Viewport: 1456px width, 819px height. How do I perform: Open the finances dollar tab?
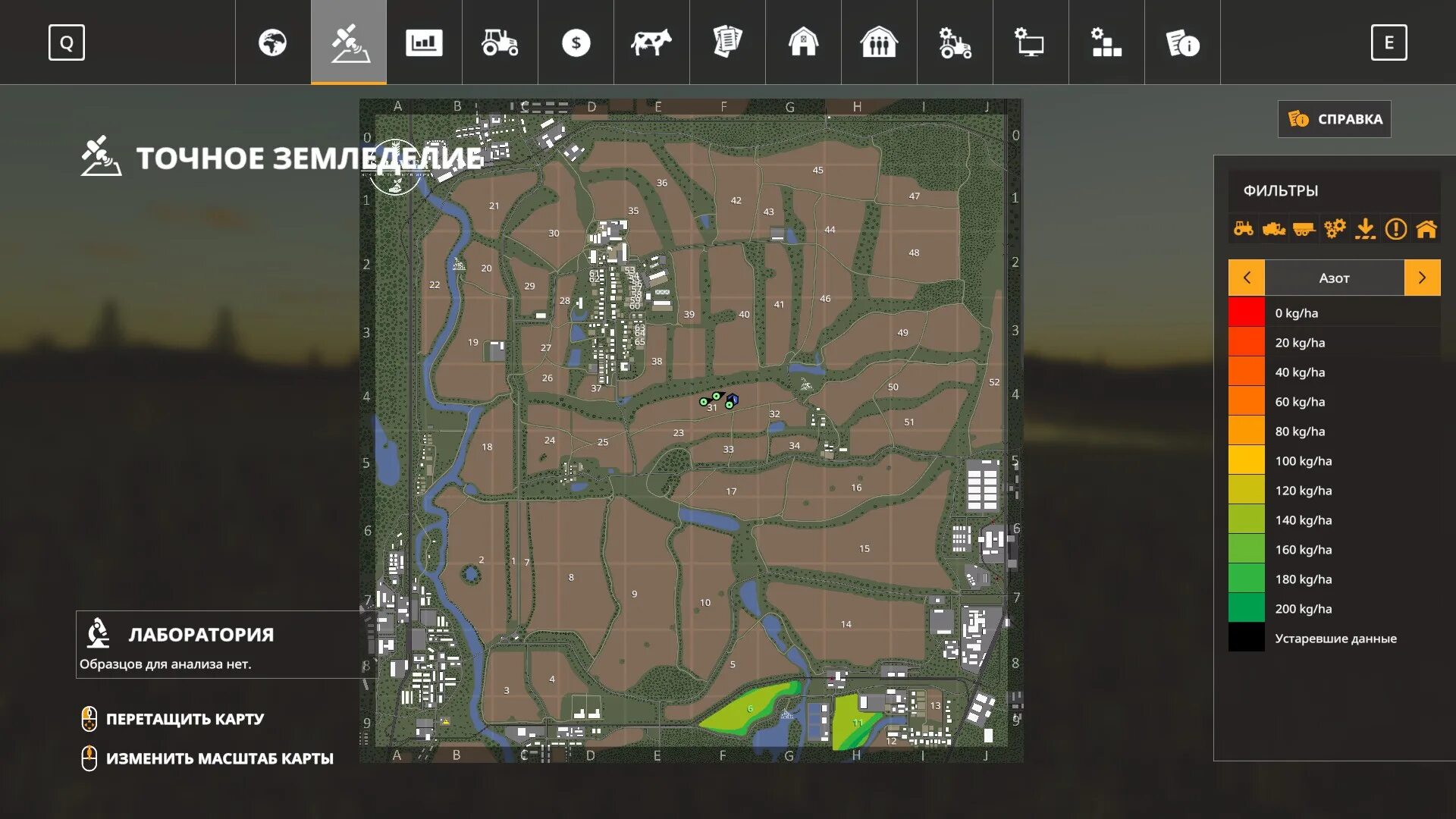click(x=576, y=42)
